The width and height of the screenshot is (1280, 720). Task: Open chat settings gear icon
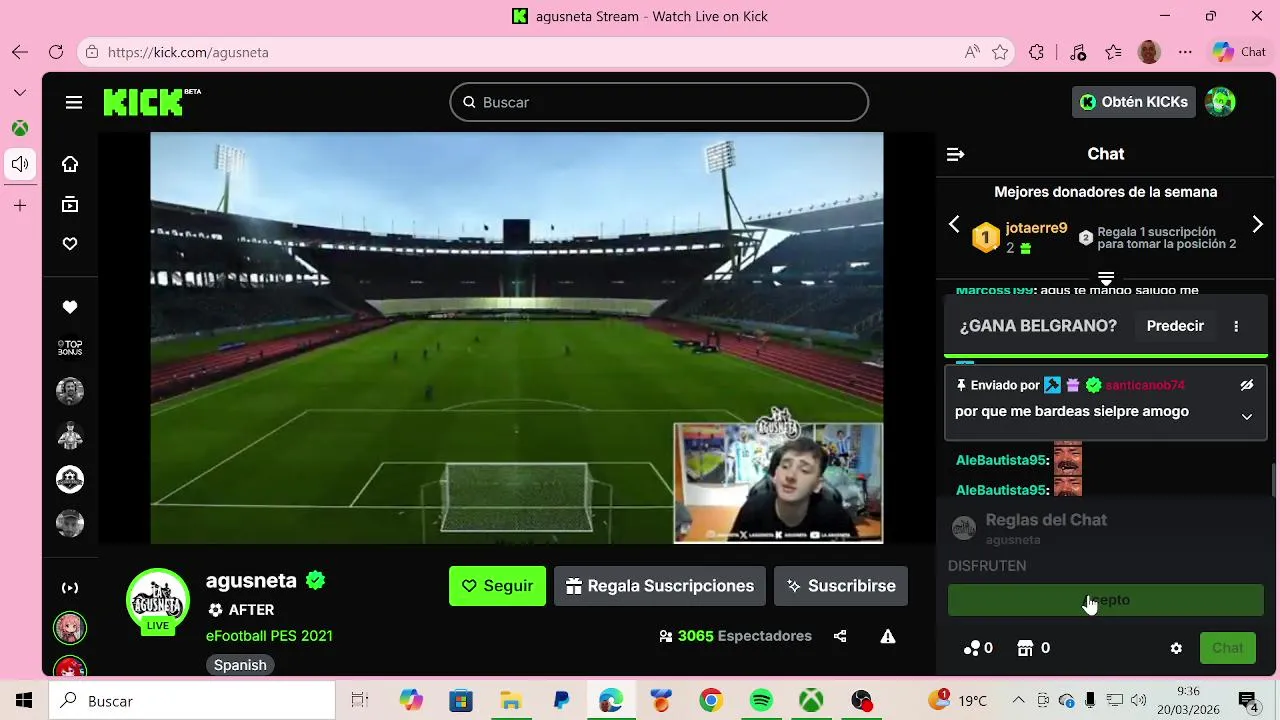(x=1176, y=648)
